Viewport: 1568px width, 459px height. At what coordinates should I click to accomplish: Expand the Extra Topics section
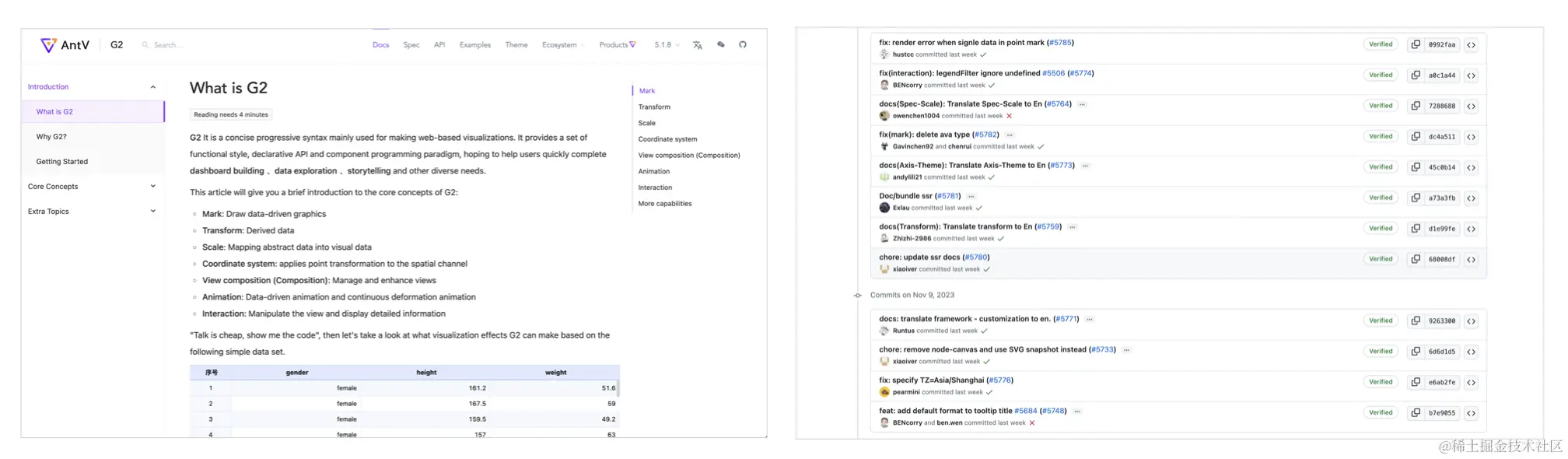click(153, 212)
